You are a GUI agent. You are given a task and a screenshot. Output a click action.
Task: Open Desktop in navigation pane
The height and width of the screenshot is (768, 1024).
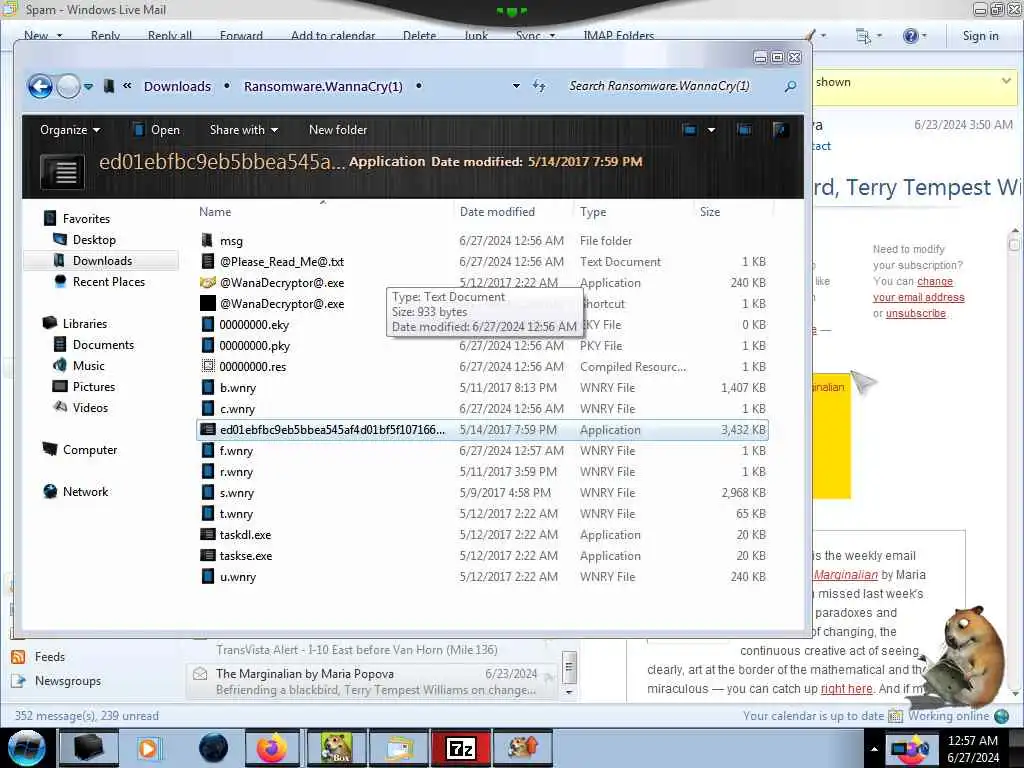(94, 240)
